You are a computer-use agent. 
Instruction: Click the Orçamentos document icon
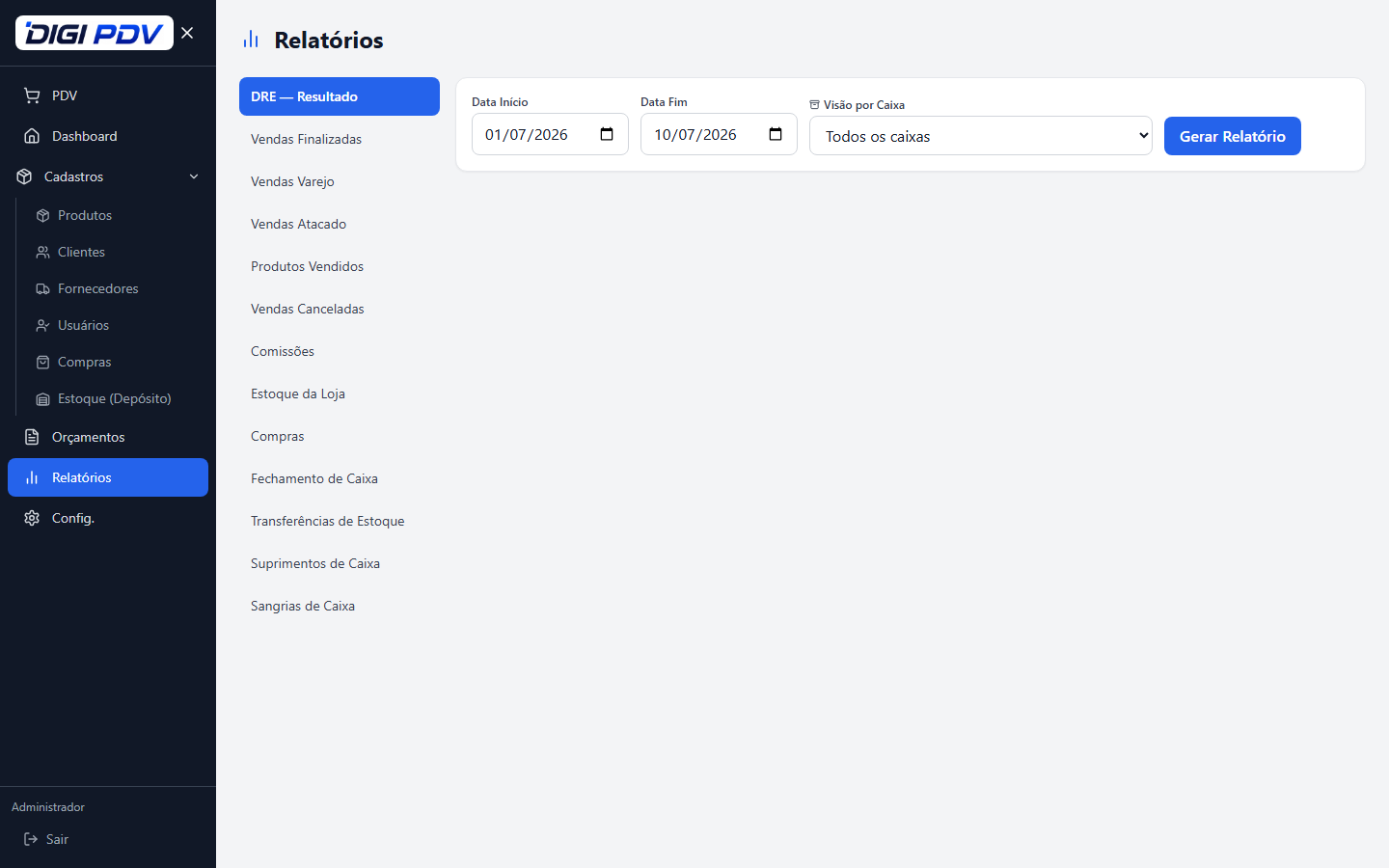[x=32, y=437]
